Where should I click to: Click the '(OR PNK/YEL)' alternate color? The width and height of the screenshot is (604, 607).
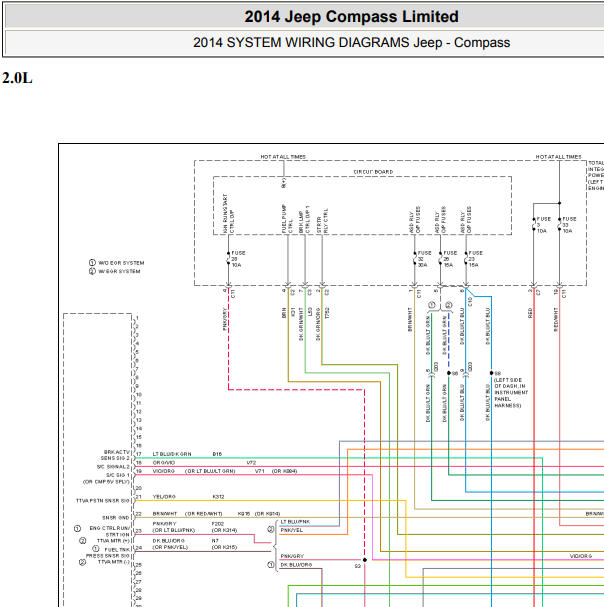170,547
